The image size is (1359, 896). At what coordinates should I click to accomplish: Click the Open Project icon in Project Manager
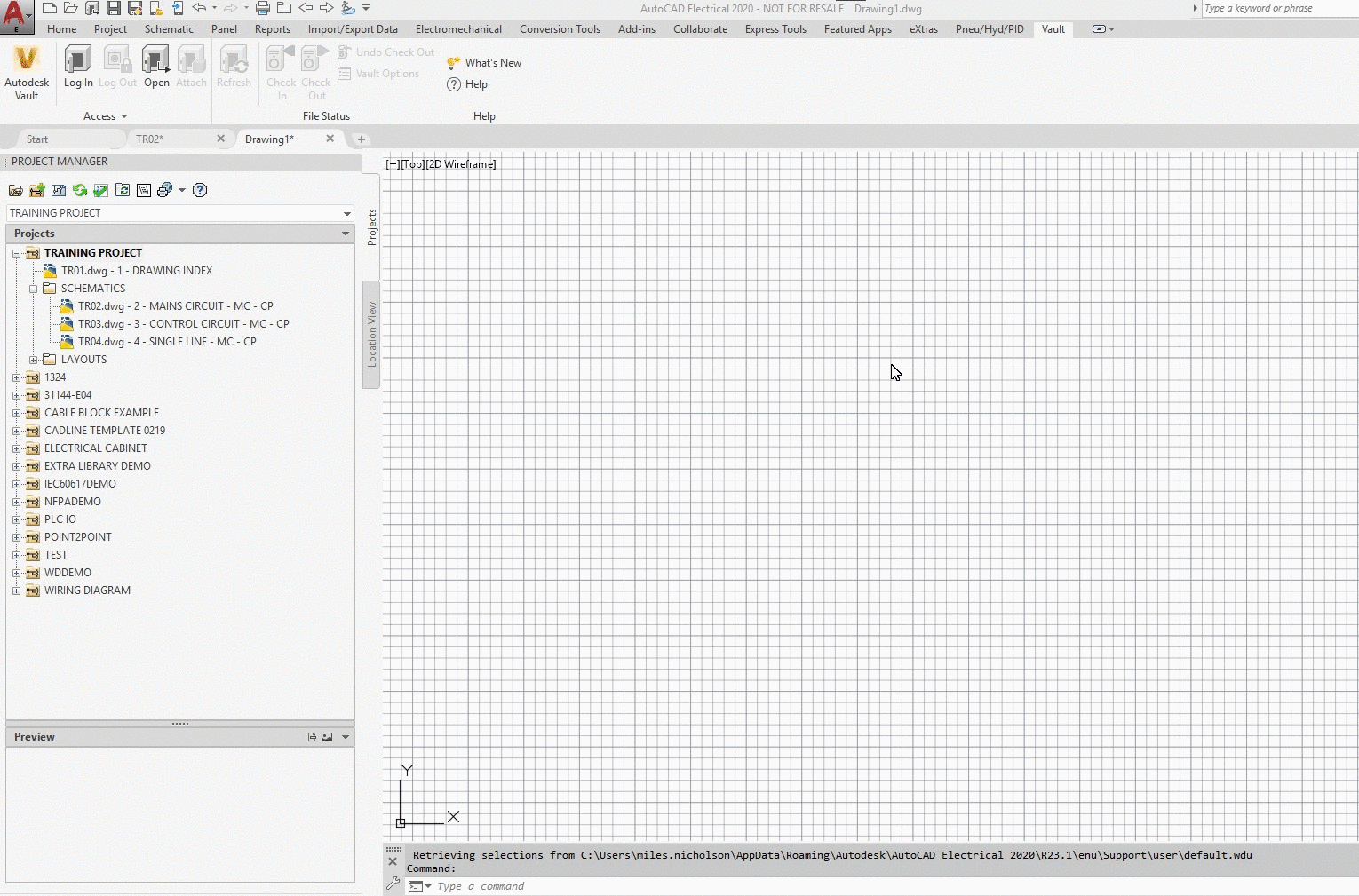(x=16, y=190)
